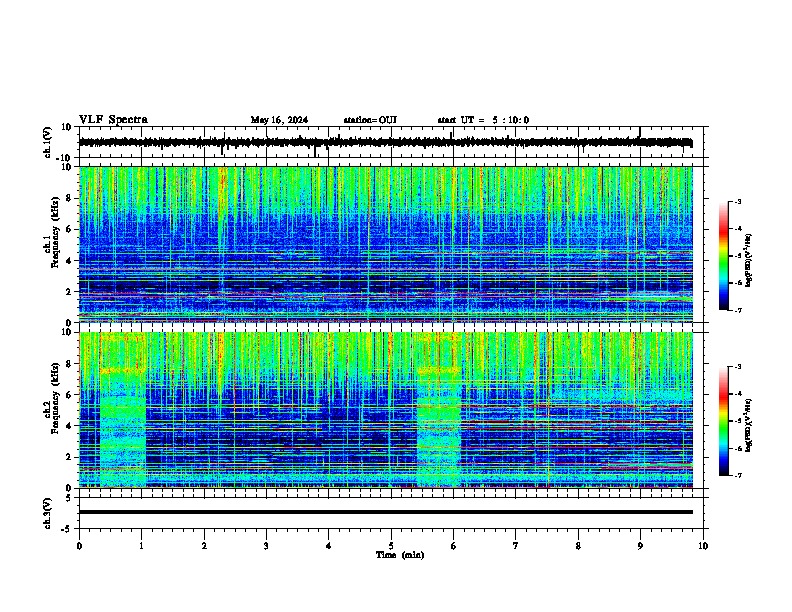Click time axis tick label "2"

[204, 546]
